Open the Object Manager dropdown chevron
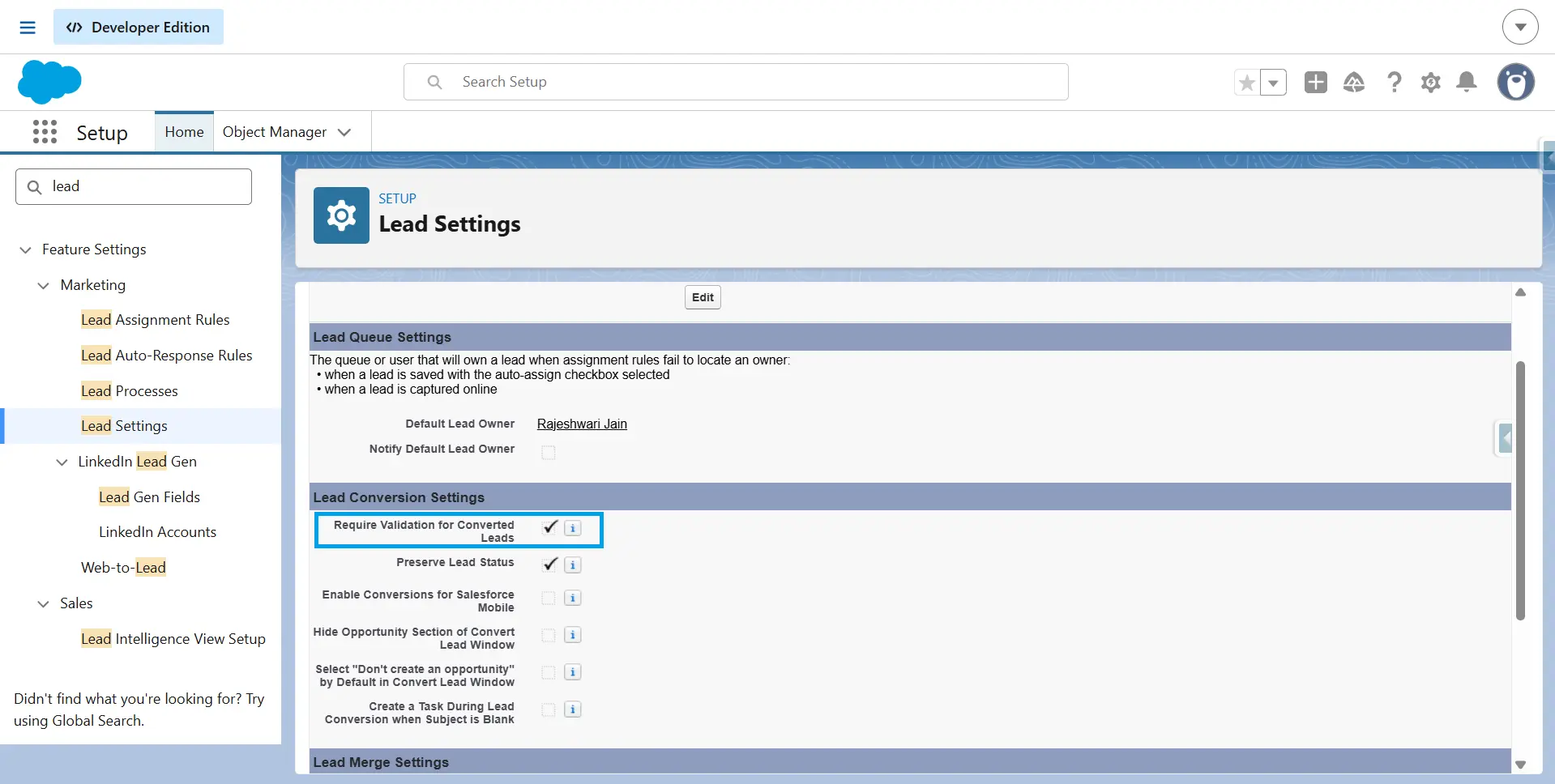This screenshot has height=784, width=1555. click(x=344, y=132)
